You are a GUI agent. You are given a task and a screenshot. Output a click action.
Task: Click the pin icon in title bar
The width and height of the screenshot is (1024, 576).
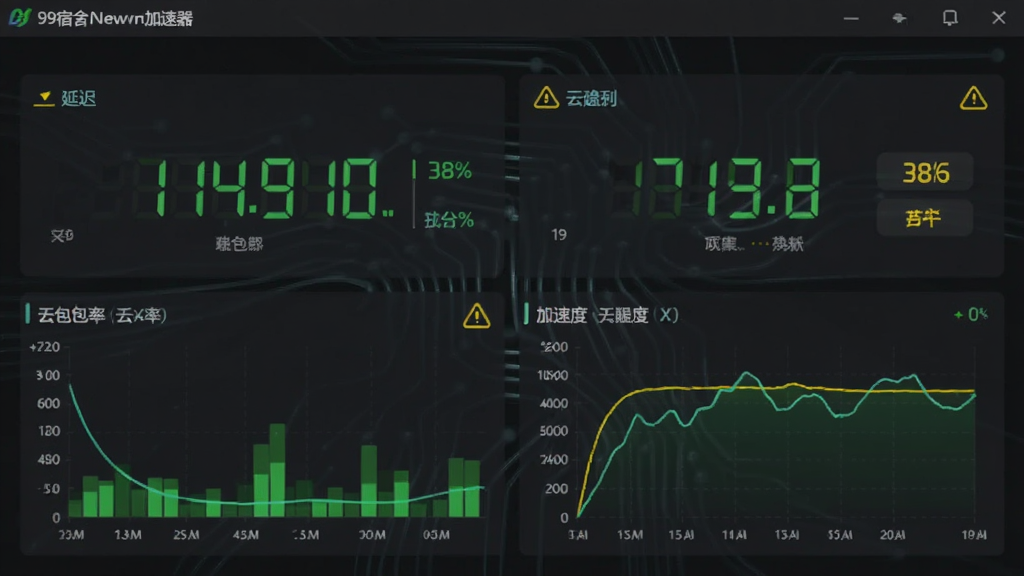899,18
